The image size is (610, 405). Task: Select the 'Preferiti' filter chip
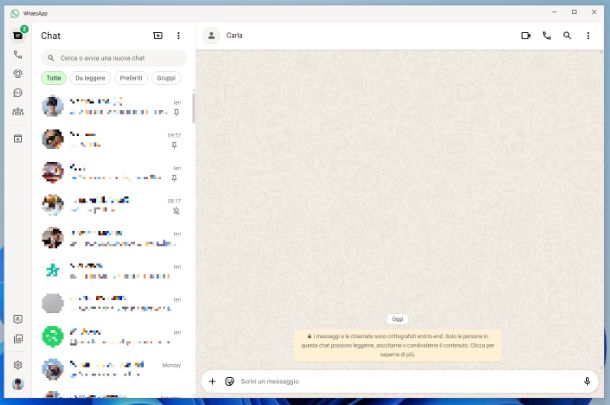[x=131, y=78]
